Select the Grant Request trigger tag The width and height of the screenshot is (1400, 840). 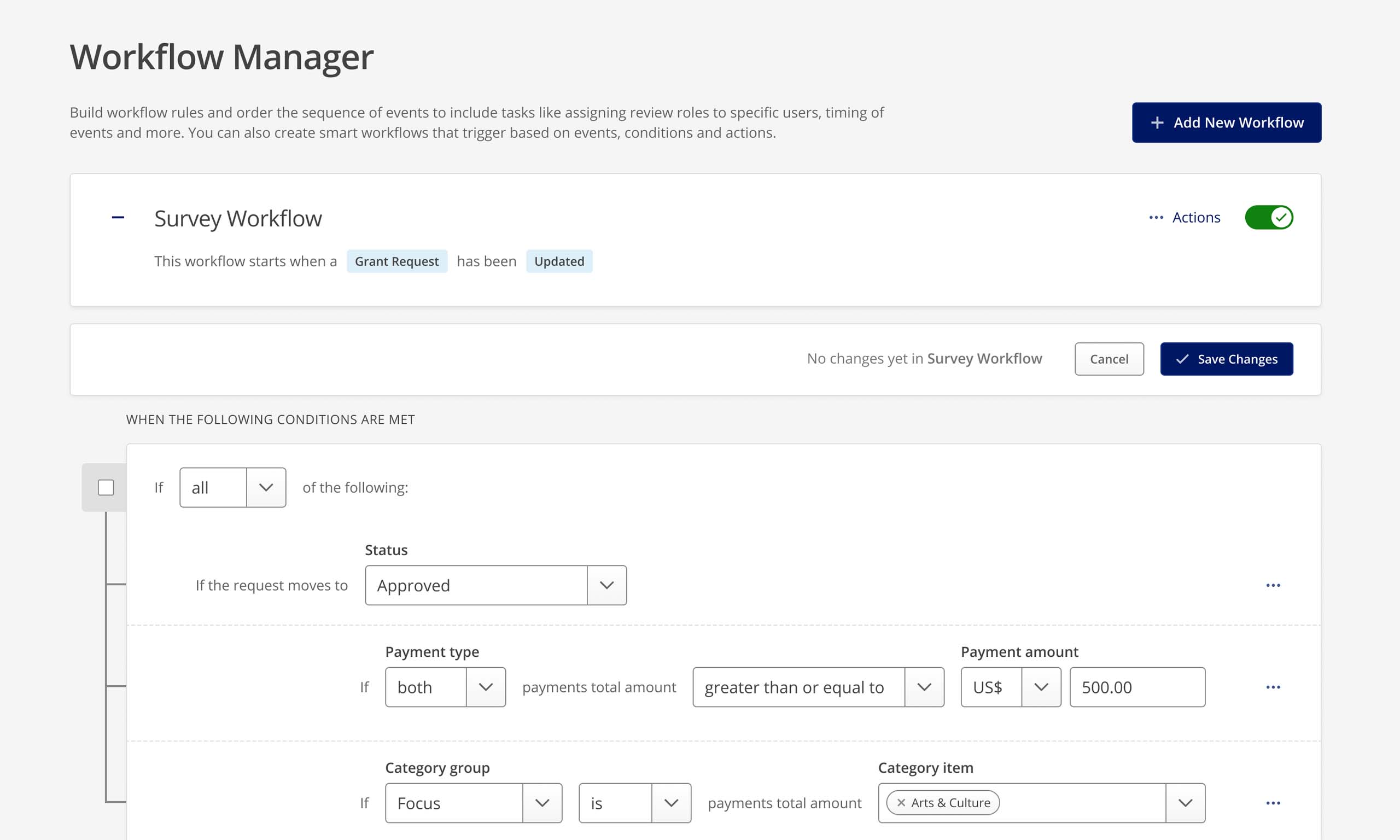coord(396,261)
